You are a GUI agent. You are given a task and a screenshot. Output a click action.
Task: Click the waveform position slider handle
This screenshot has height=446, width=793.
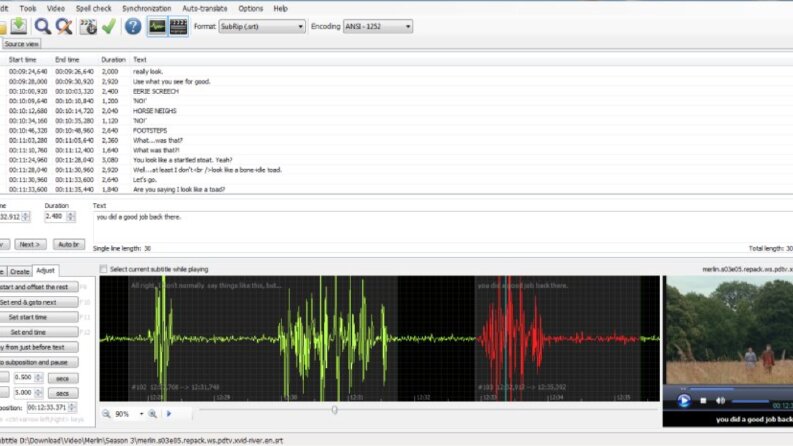pyautogui.click(x=334, y=410)
